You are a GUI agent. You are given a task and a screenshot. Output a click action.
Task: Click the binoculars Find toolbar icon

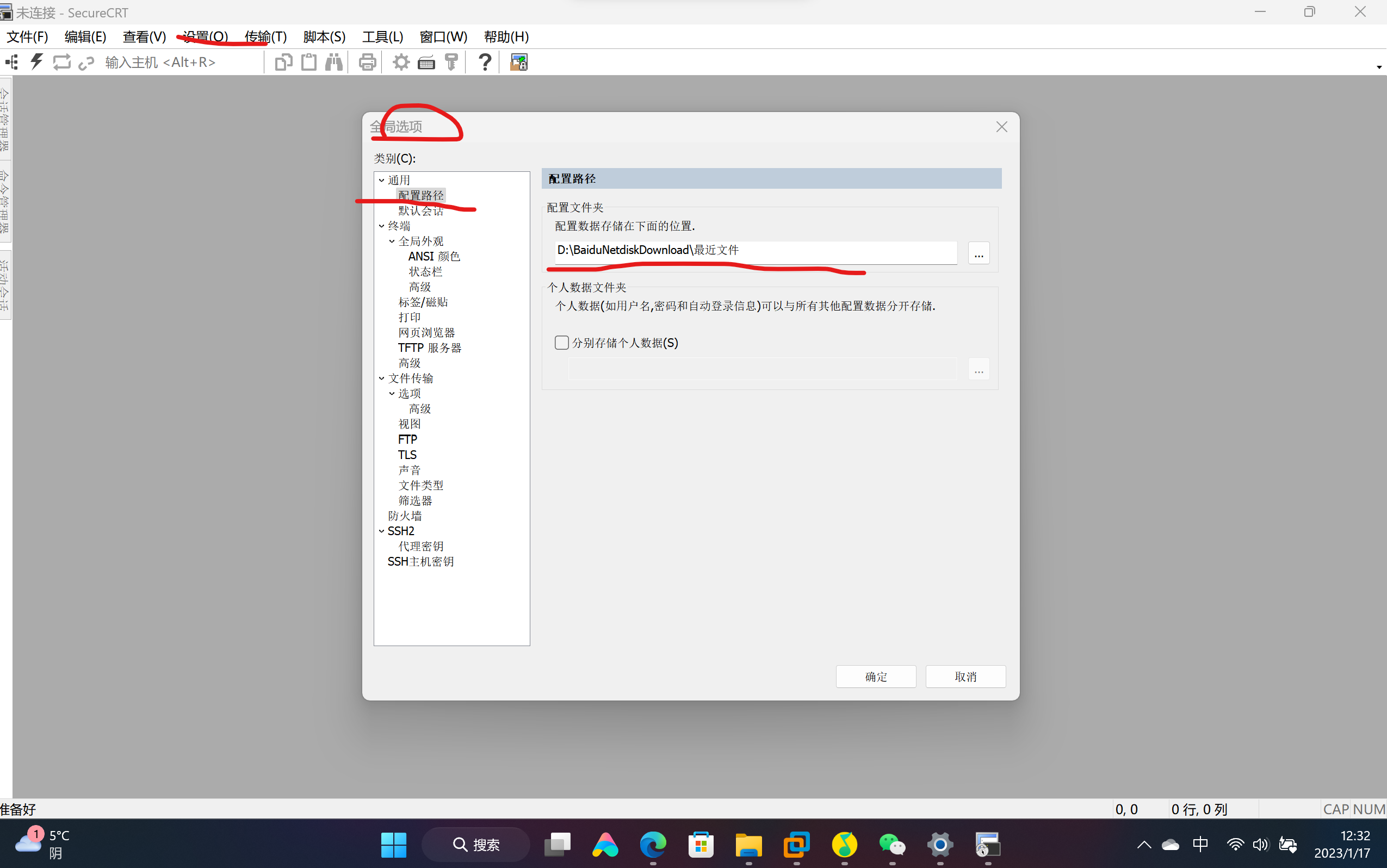(333, 62)
